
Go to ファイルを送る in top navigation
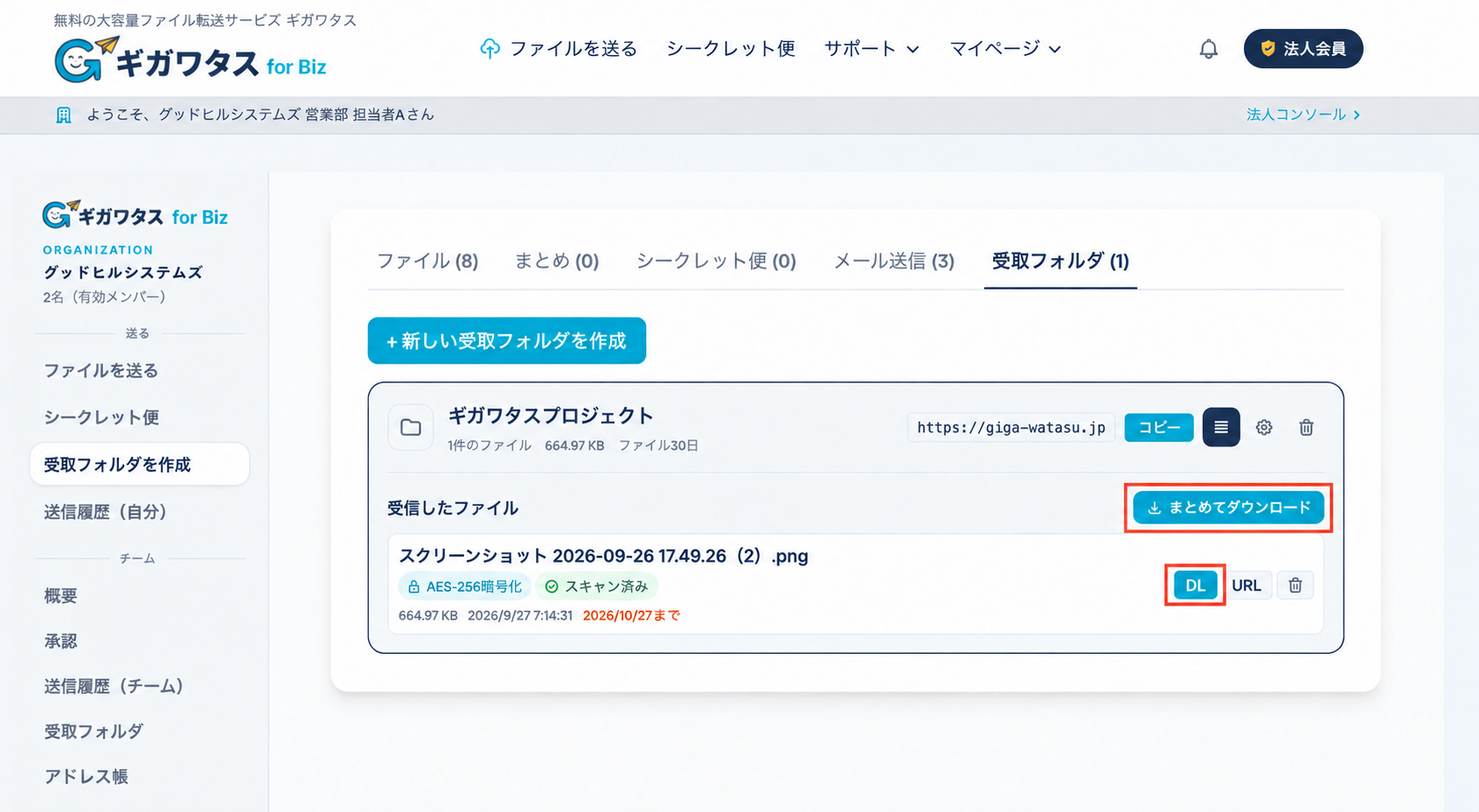click(559, 49)
